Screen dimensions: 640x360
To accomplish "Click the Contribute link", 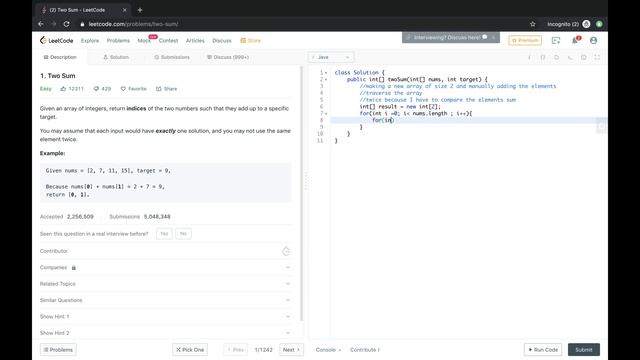I will coord(364,350).
